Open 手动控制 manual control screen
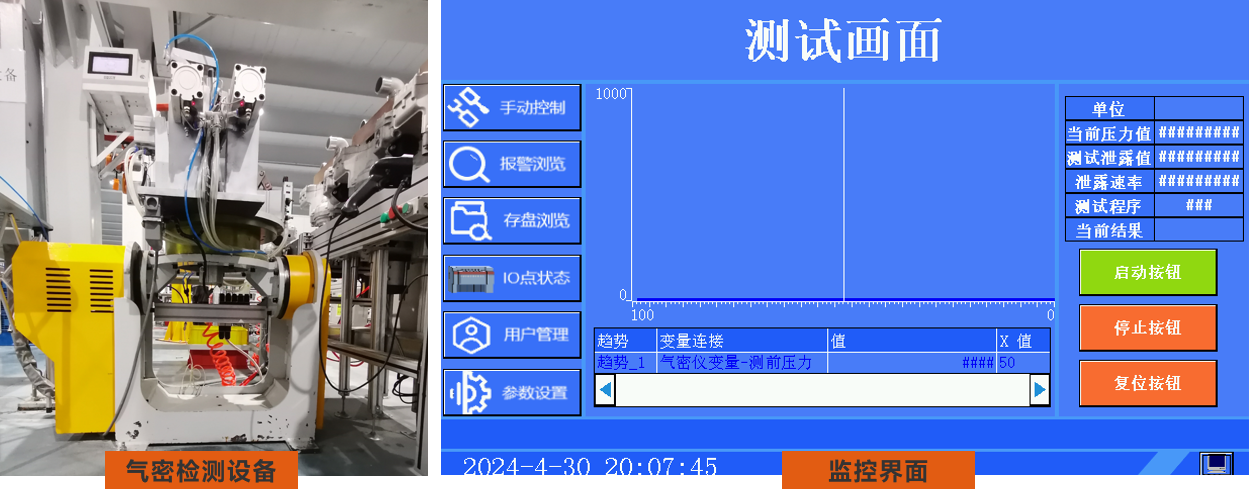The image size is (1249, 489). [512, 107]
